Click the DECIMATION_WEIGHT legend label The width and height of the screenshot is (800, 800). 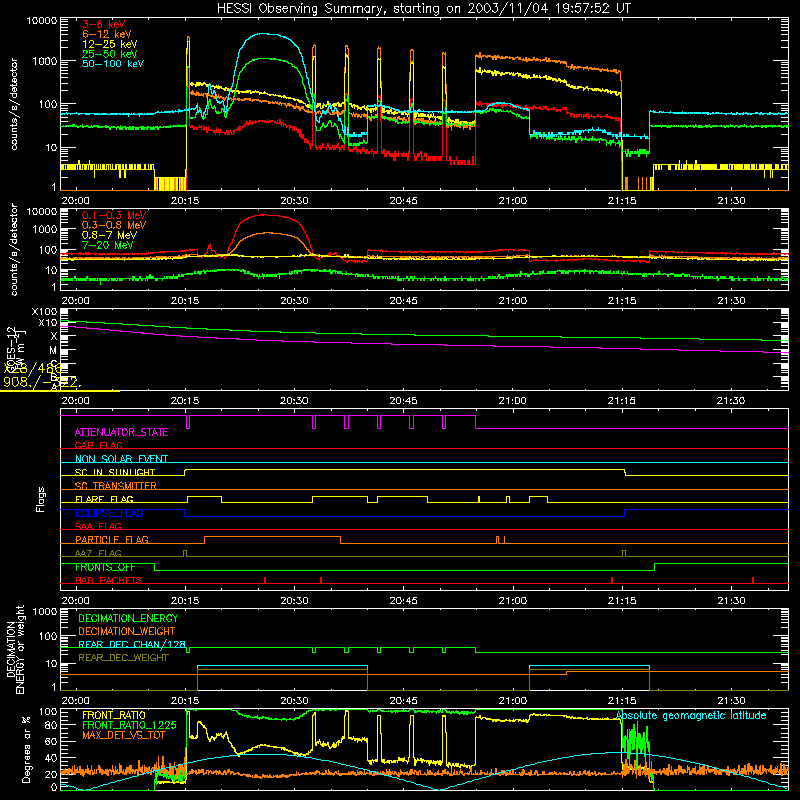coord(127,631)
